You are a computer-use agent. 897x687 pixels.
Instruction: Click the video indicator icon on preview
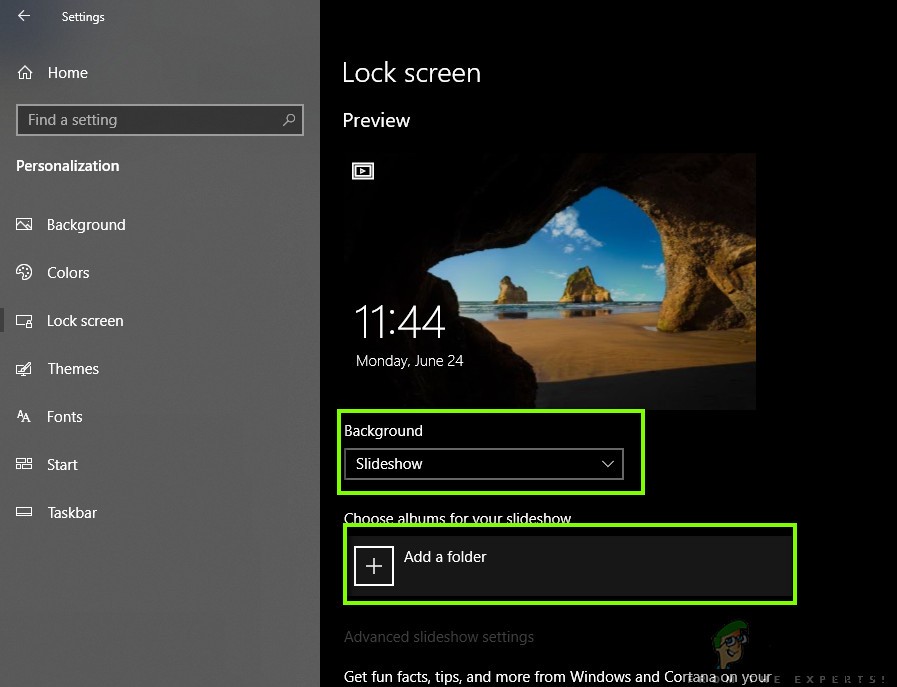363,171
